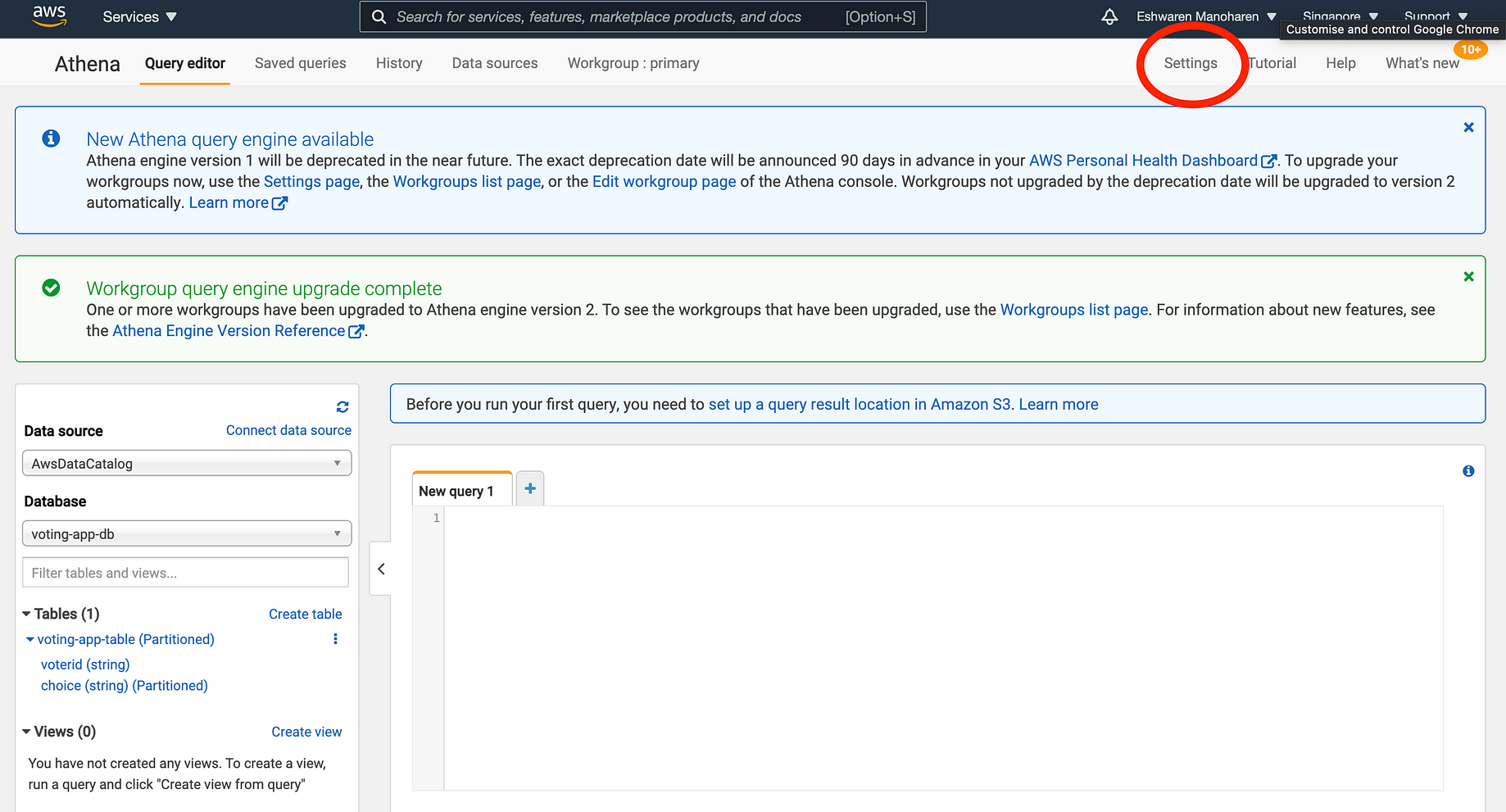Click the Settings page link in banner
This screenshot has width=1506, height=812.
tap(311, 181)
